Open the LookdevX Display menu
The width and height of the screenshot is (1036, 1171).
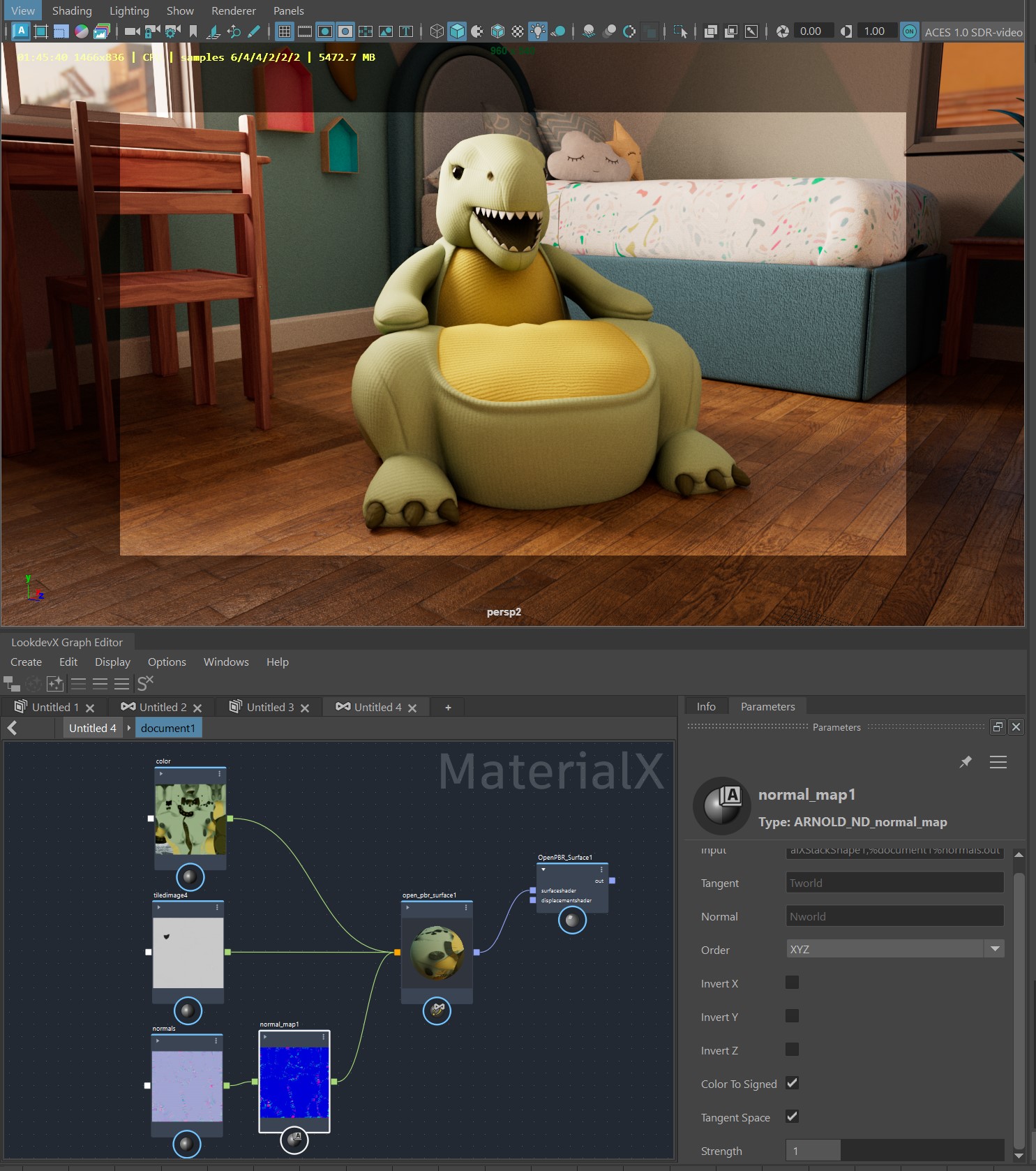(112, 662)
